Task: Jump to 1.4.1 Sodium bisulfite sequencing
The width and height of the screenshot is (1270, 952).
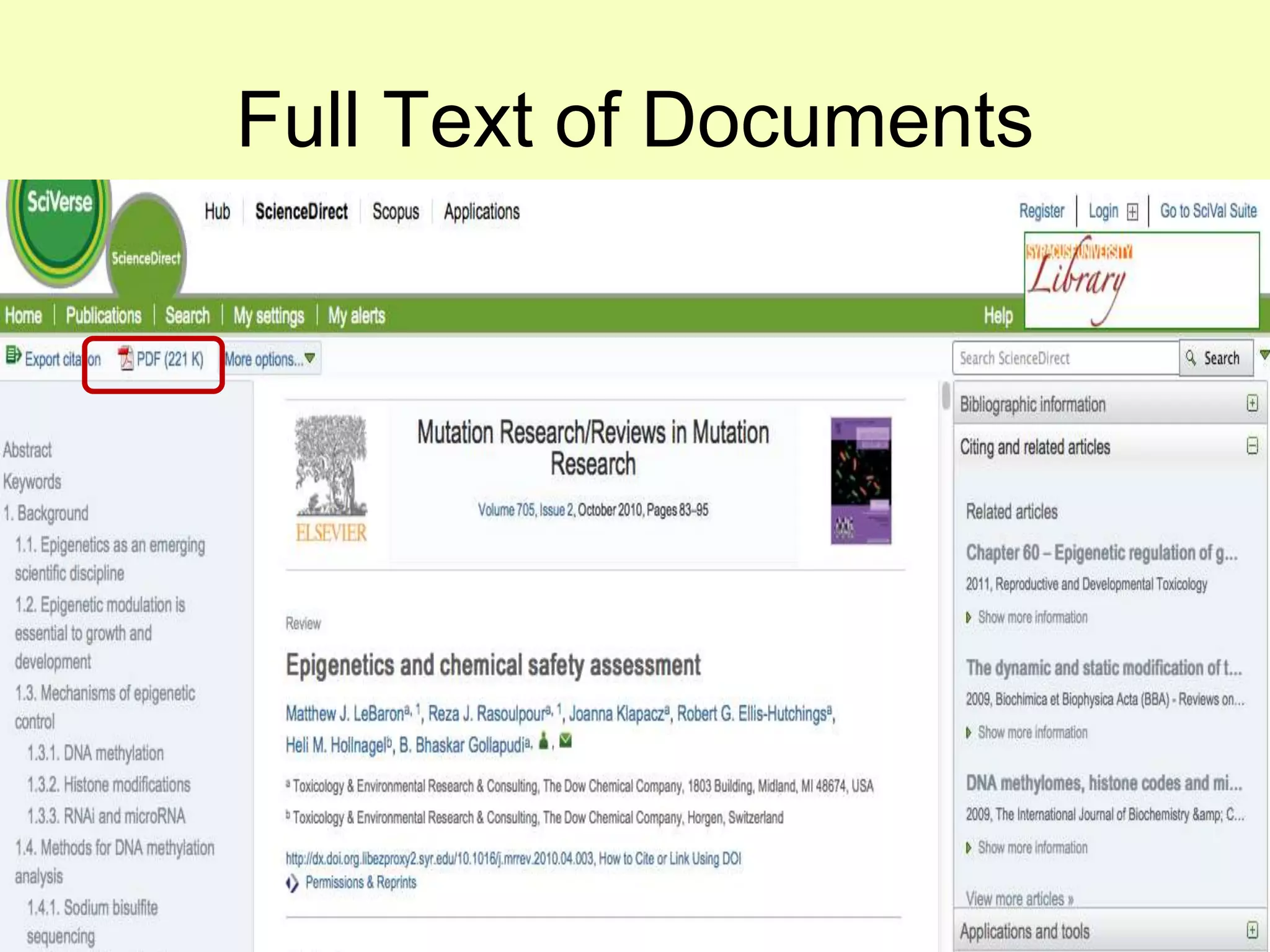Action: click(92, 922)
